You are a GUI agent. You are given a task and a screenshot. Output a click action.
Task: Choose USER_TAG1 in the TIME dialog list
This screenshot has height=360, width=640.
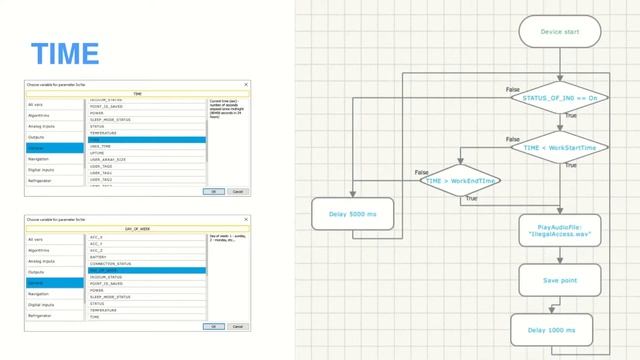pos(147,173)
